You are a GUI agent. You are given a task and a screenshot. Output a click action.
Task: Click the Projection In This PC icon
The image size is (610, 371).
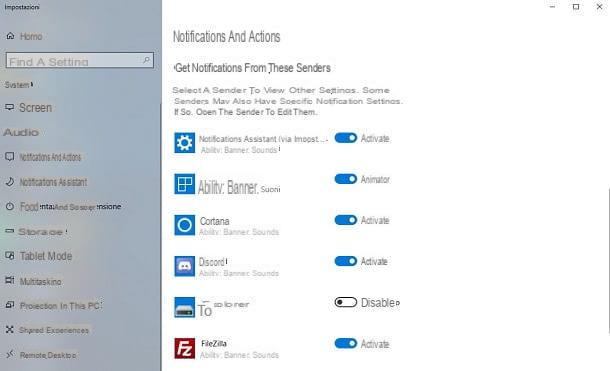click(10, 305)
